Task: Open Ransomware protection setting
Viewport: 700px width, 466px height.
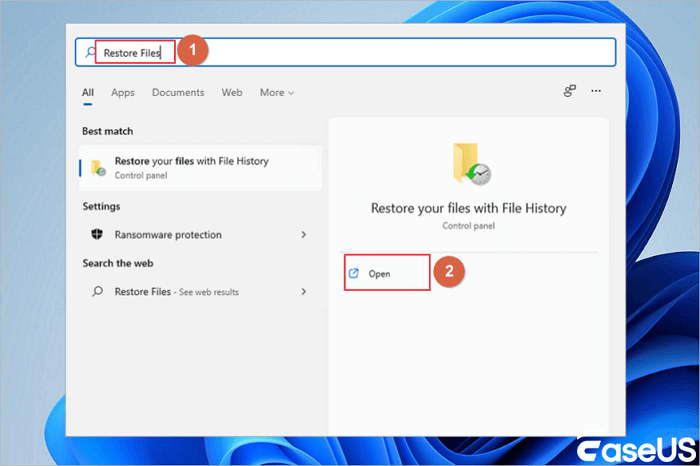Action: [x=200, y=234]
